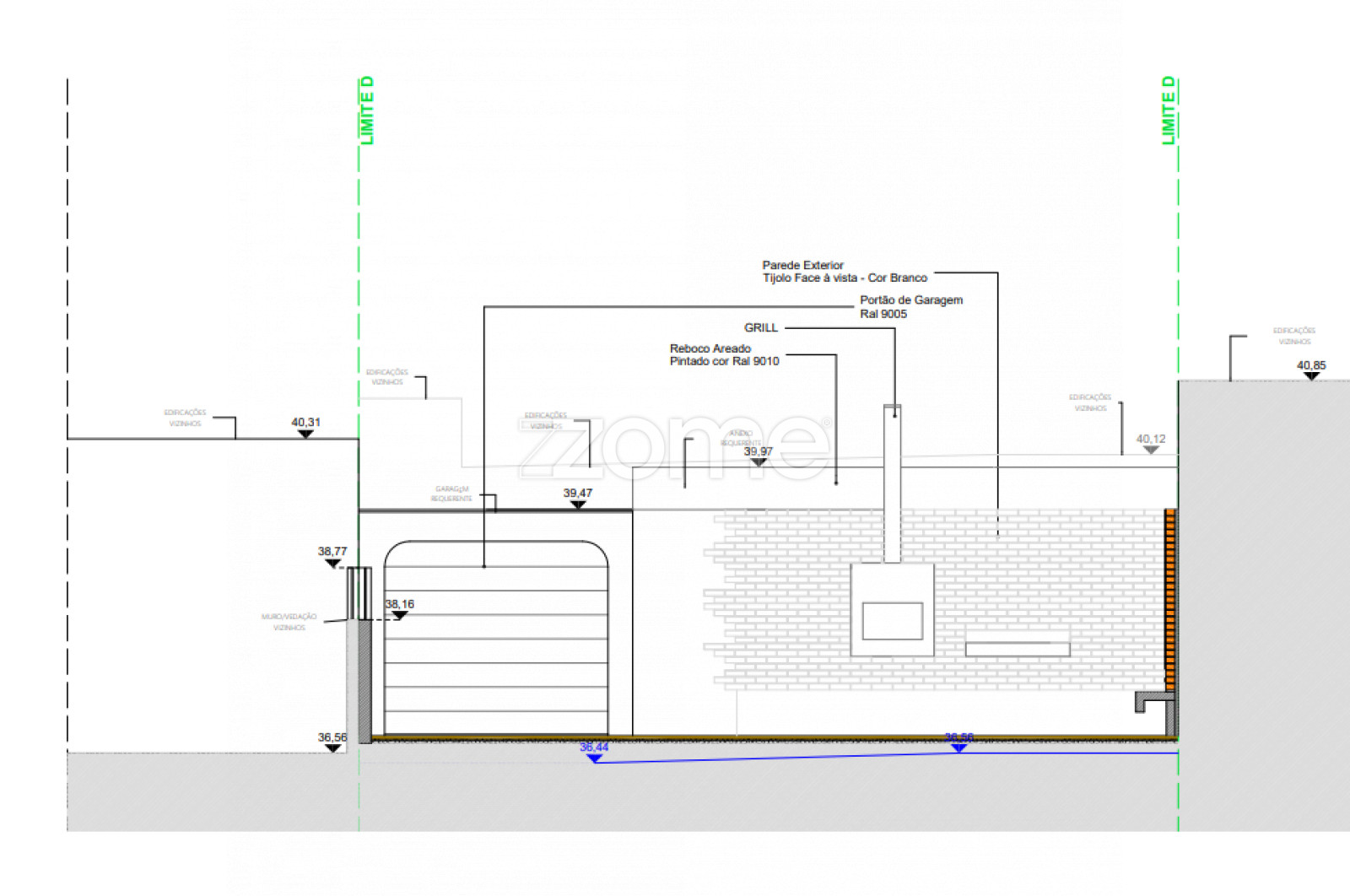Click the Reboco Areado Pintado annotation
This screenshot has width=1350, height=896.
click(x=724, y=354)
